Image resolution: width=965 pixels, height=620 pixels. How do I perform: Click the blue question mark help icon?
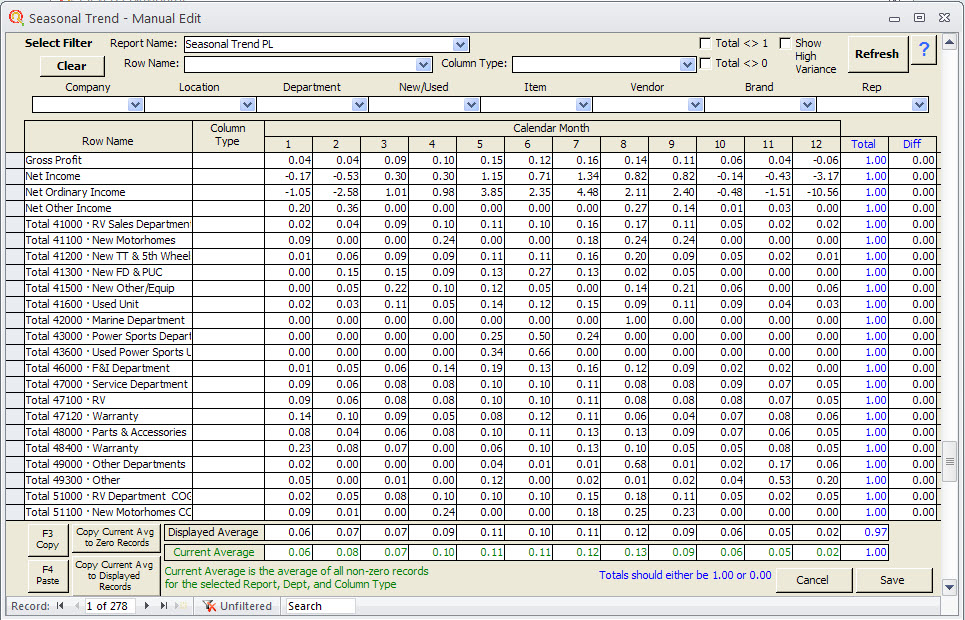924,50
